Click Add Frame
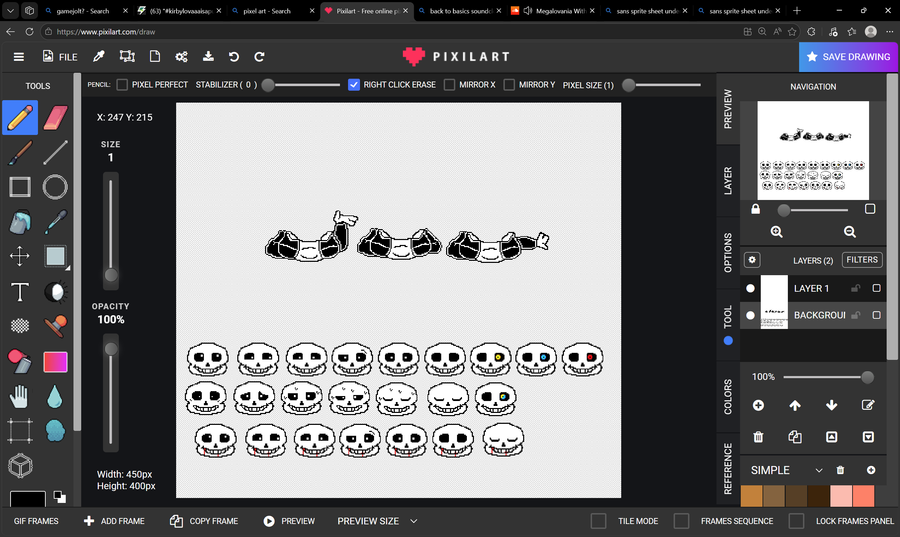 (x=114, y=521)
